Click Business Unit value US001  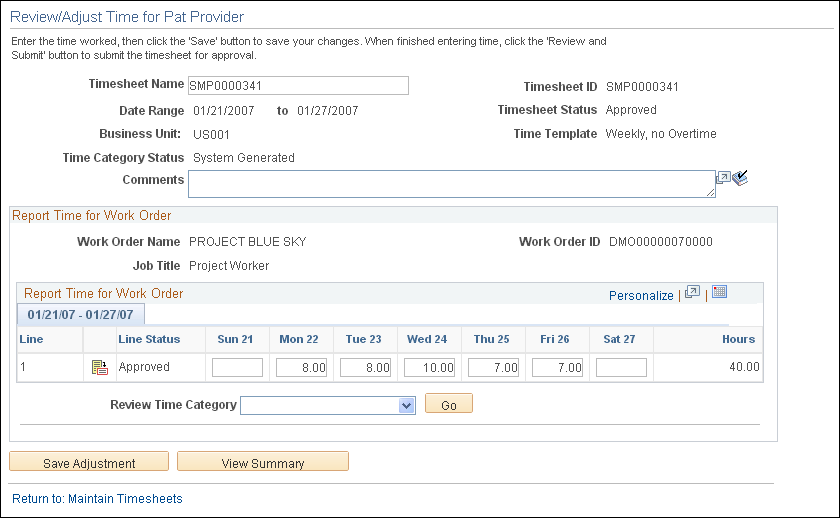point(211,134)
